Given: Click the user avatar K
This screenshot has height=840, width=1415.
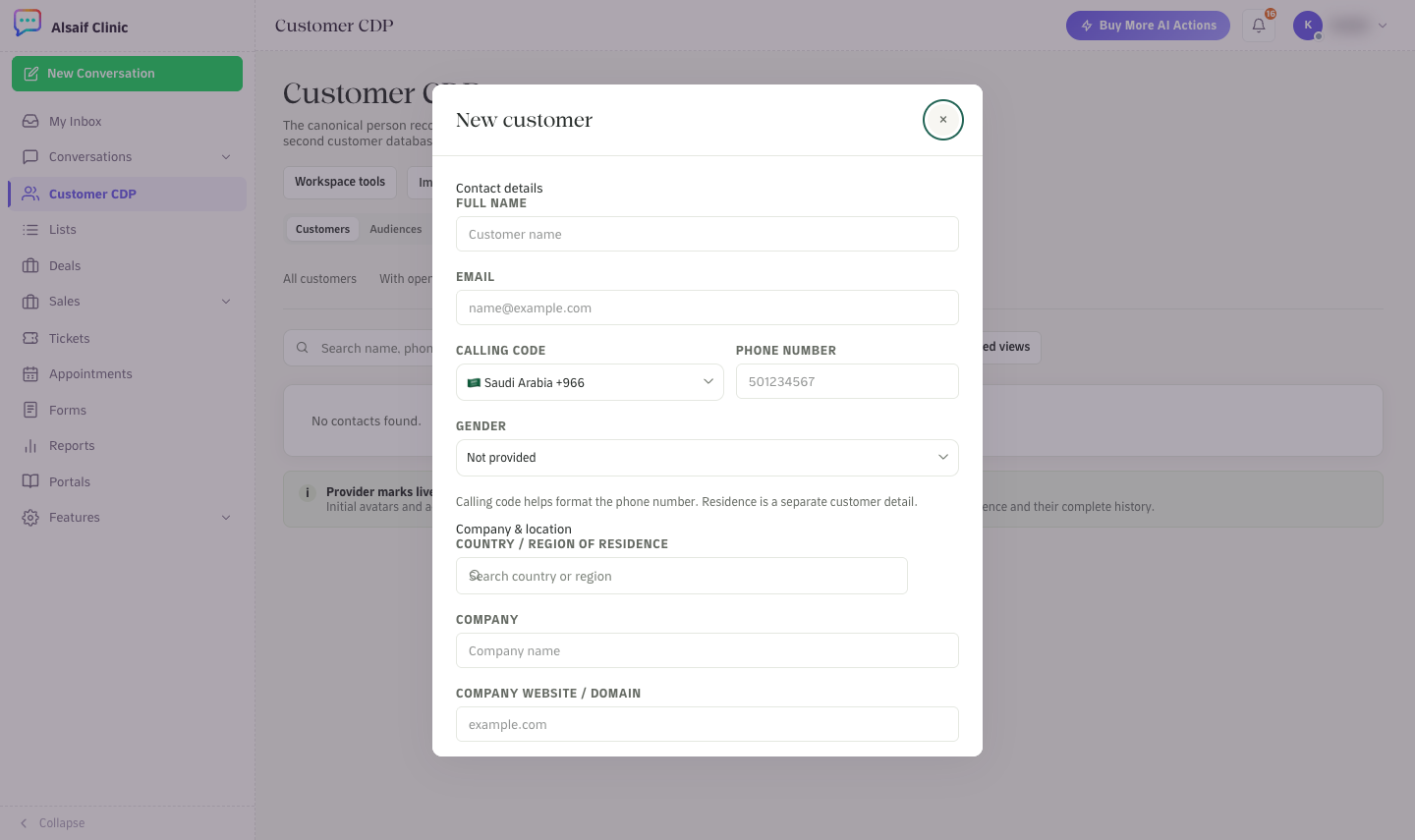Looking at the screenshot, I should pyautogui.click(x=1308, y=26).
